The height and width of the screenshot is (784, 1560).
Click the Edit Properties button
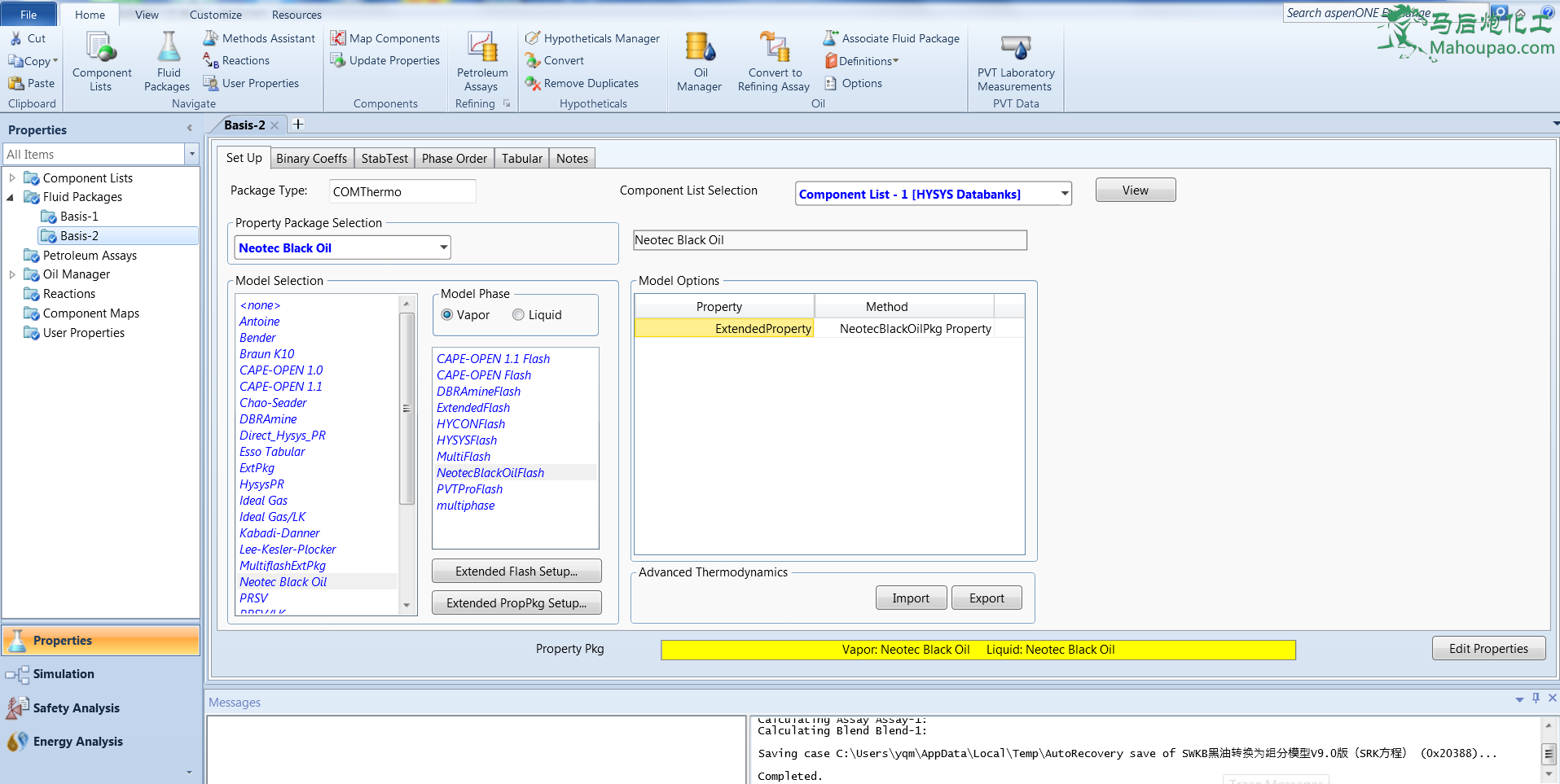(1488, 649)
